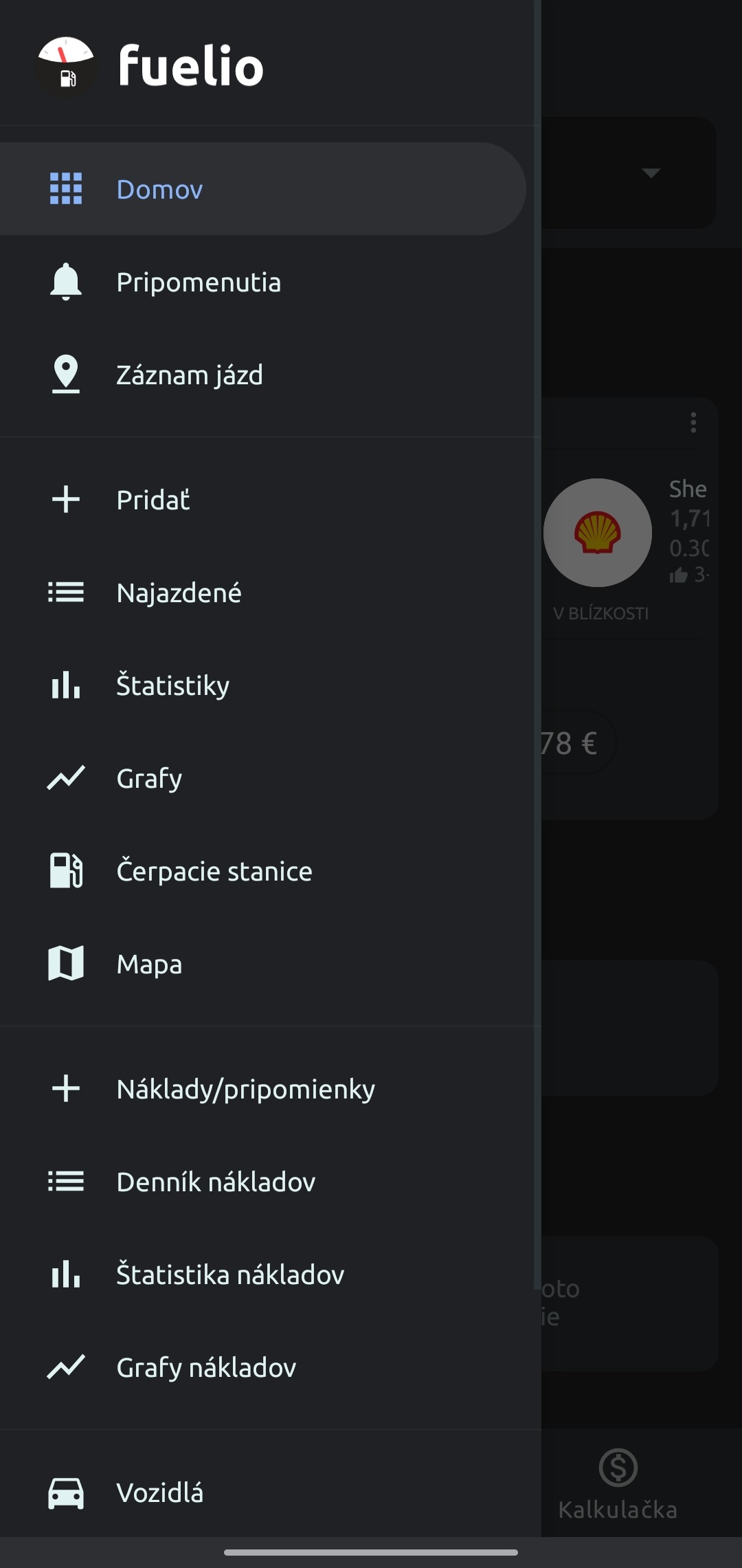The width and height of the screenshot is (742, 1568).
Task: Tap the Fuelio gauge logo icon
Action: point(65,66)
